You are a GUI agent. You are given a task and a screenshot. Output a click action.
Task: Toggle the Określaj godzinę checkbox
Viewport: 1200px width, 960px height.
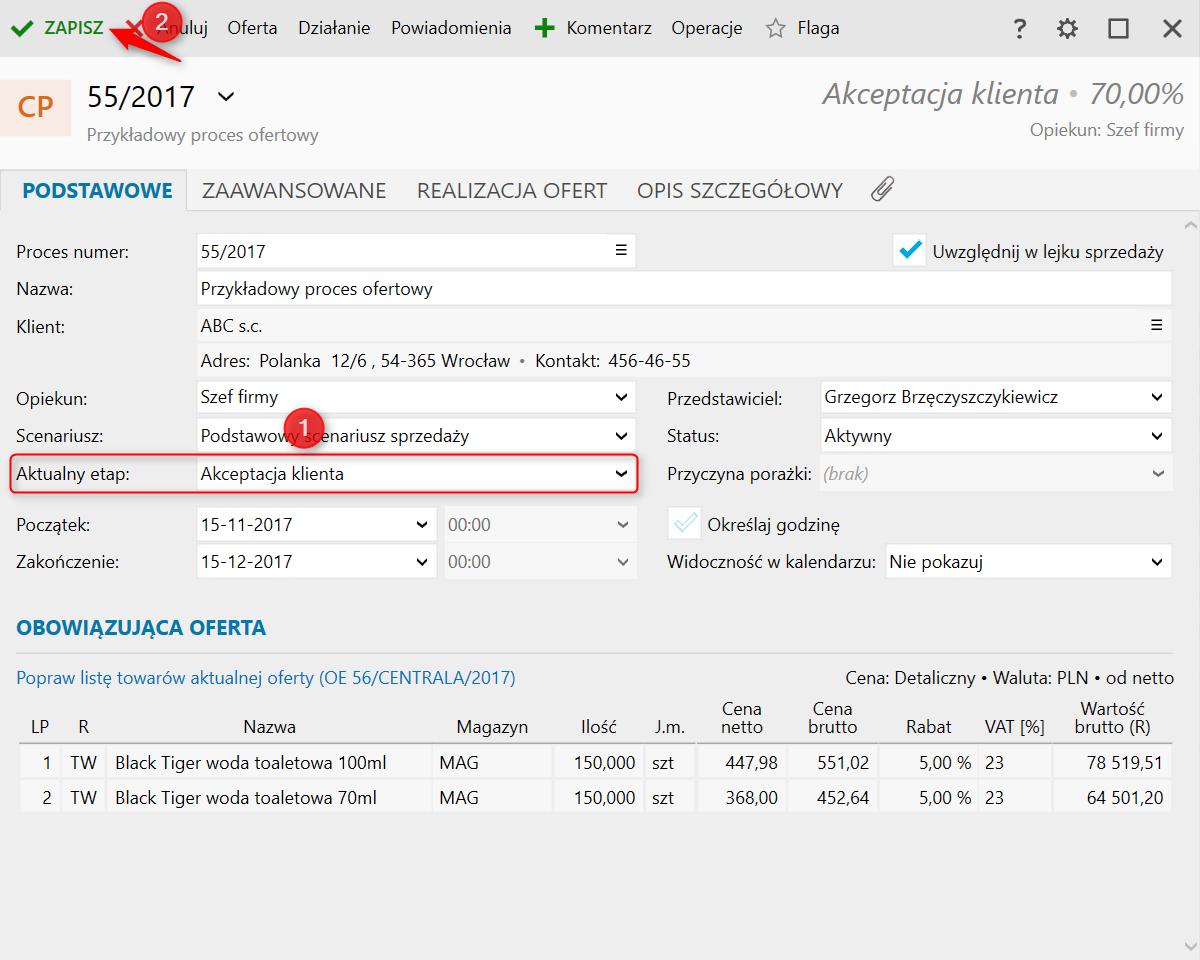coord(684,523)
